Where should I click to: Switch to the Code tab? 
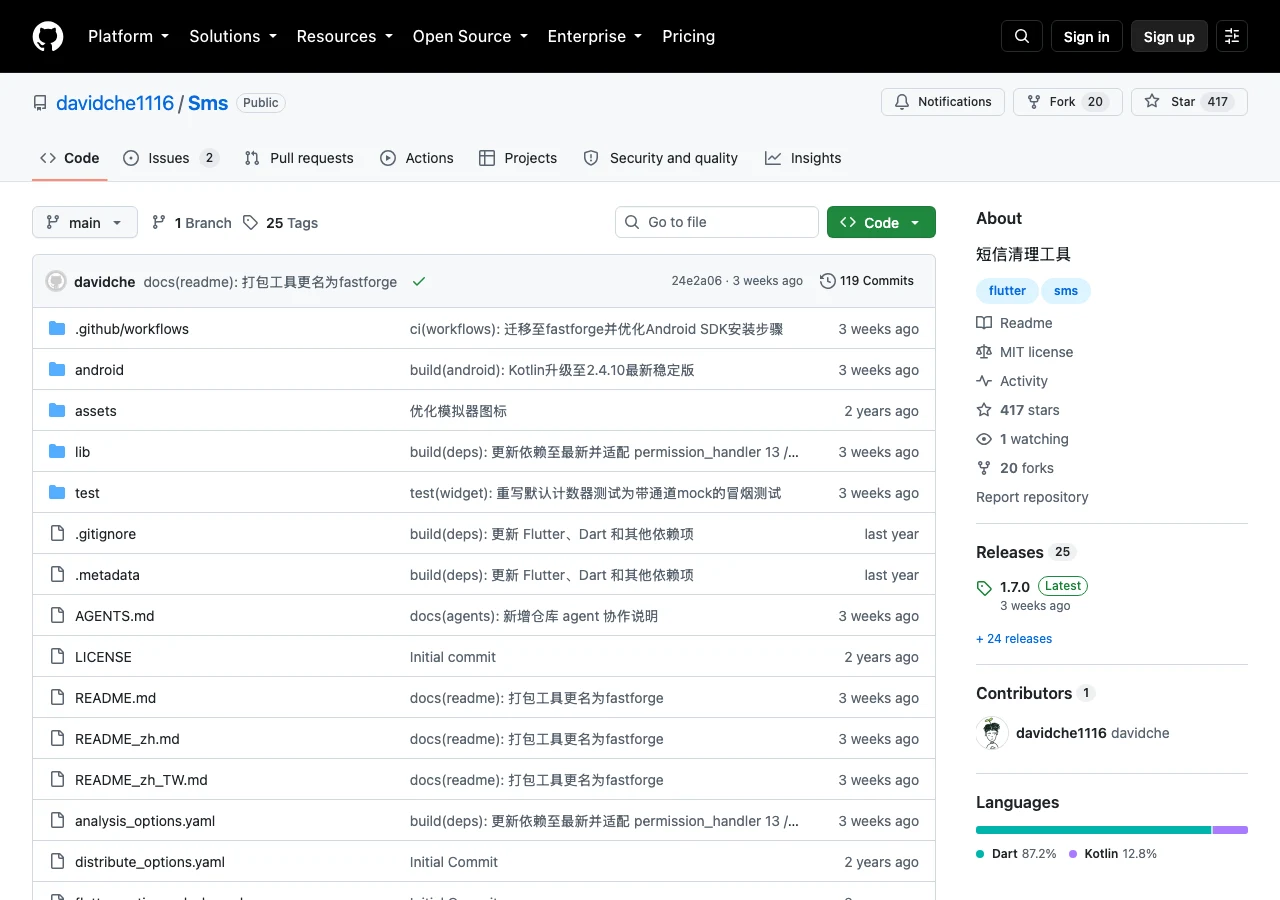[x=70, y=158]
